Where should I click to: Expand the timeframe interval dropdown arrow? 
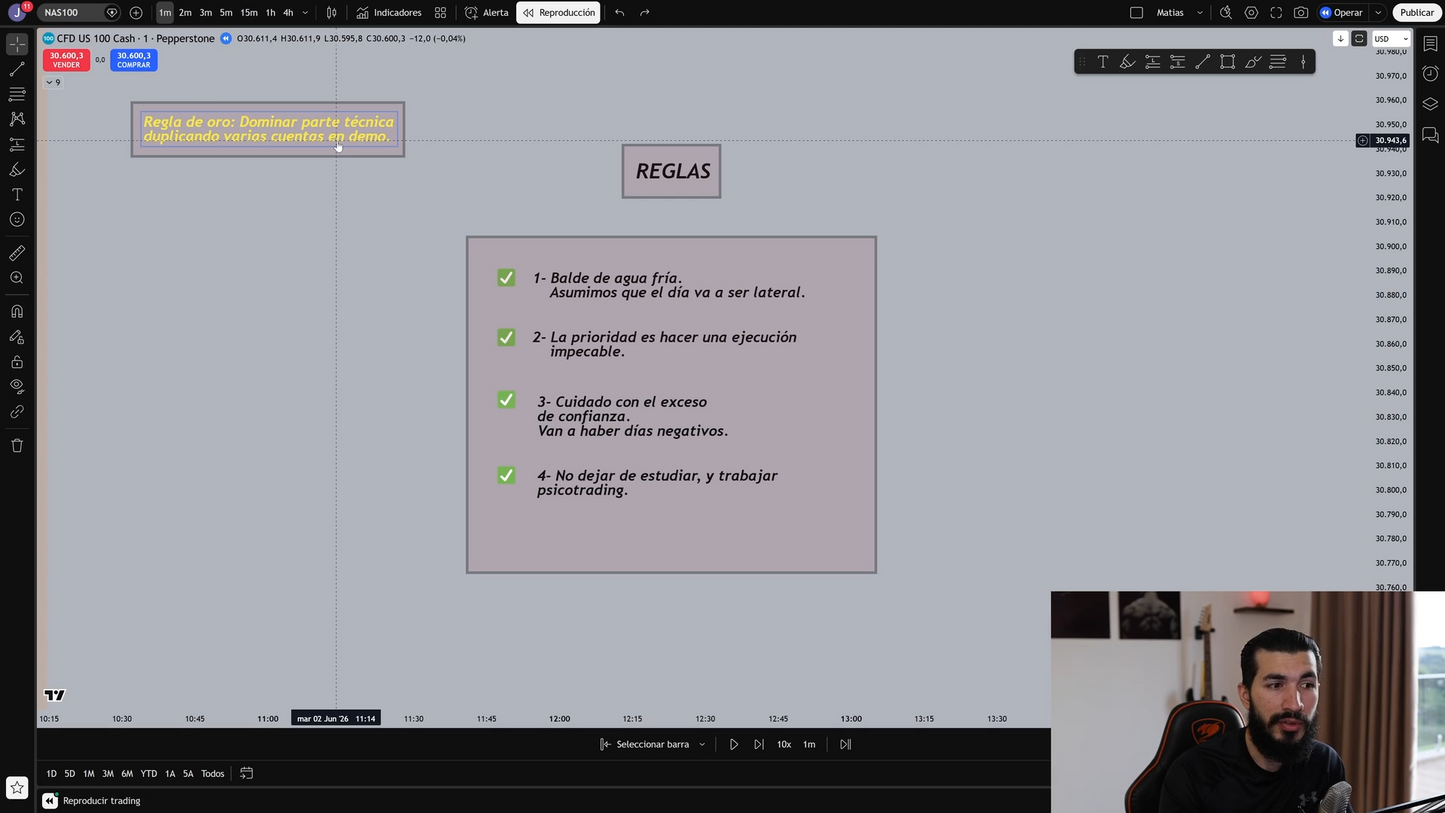[x=305, y=13]
